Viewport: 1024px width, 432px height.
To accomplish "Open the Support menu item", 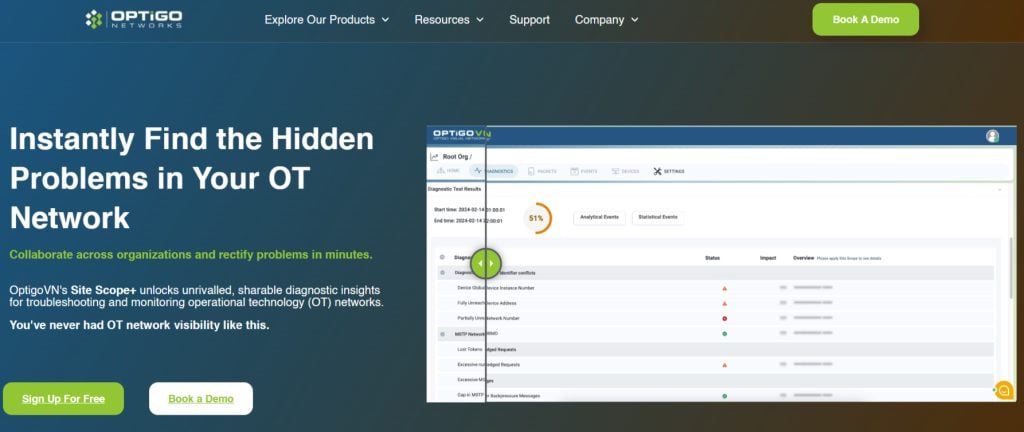I will coord(530,20).
